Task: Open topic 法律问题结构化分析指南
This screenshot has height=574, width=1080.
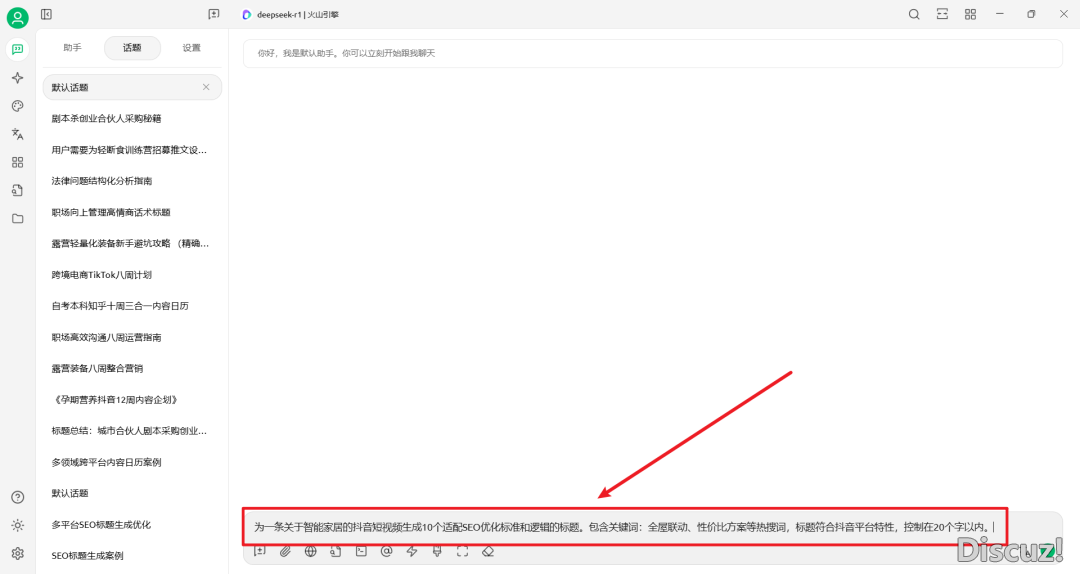Action: pos(102,181)
